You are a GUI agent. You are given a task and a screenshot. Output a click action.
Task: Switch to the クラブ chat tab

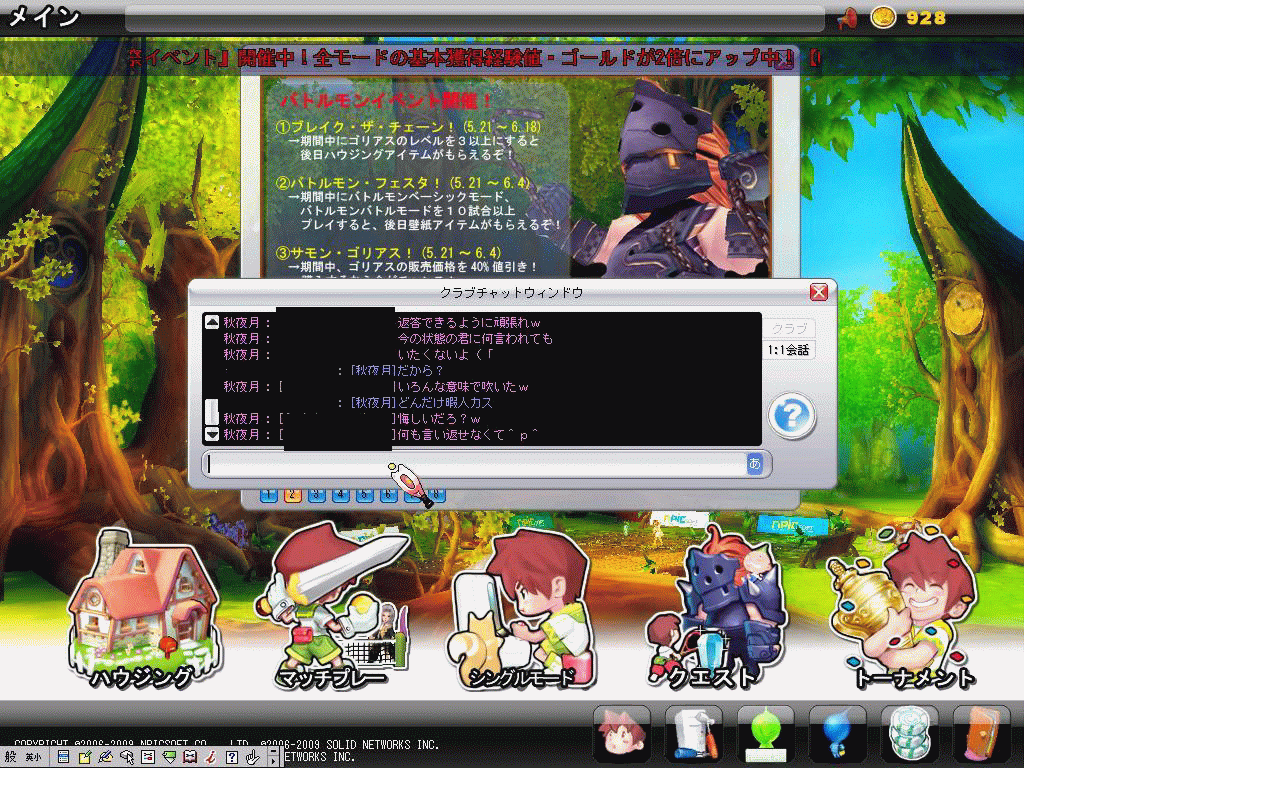coord(789,328)
